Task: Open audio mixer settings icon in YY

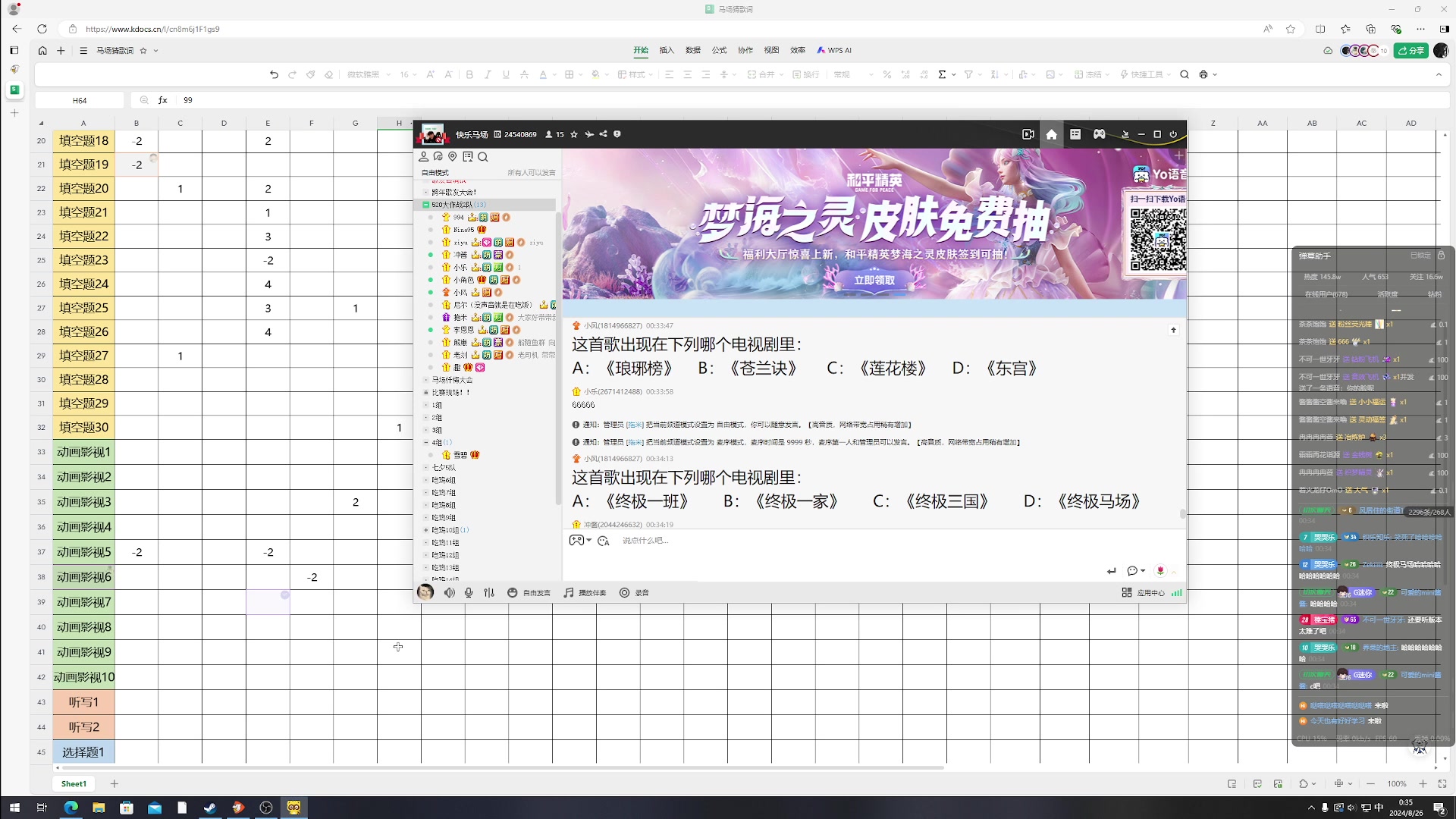Action: pos(489,593)
